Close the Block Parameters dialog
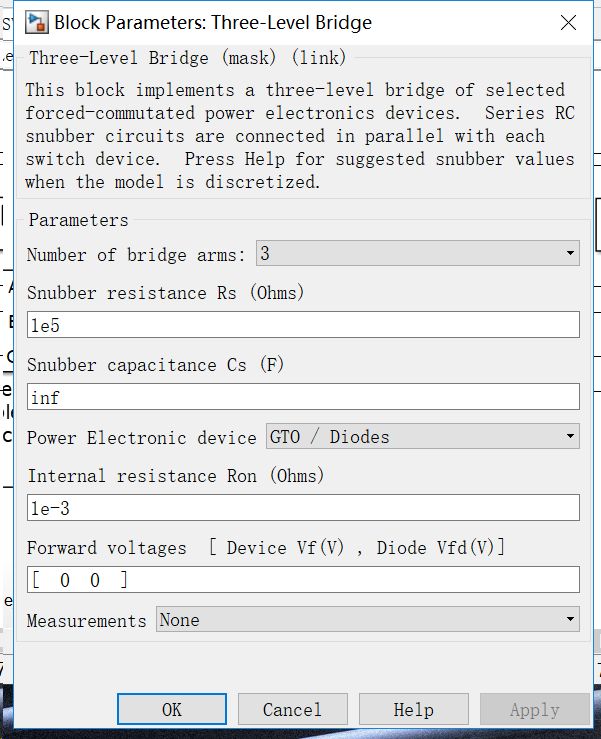 [567, 22]
